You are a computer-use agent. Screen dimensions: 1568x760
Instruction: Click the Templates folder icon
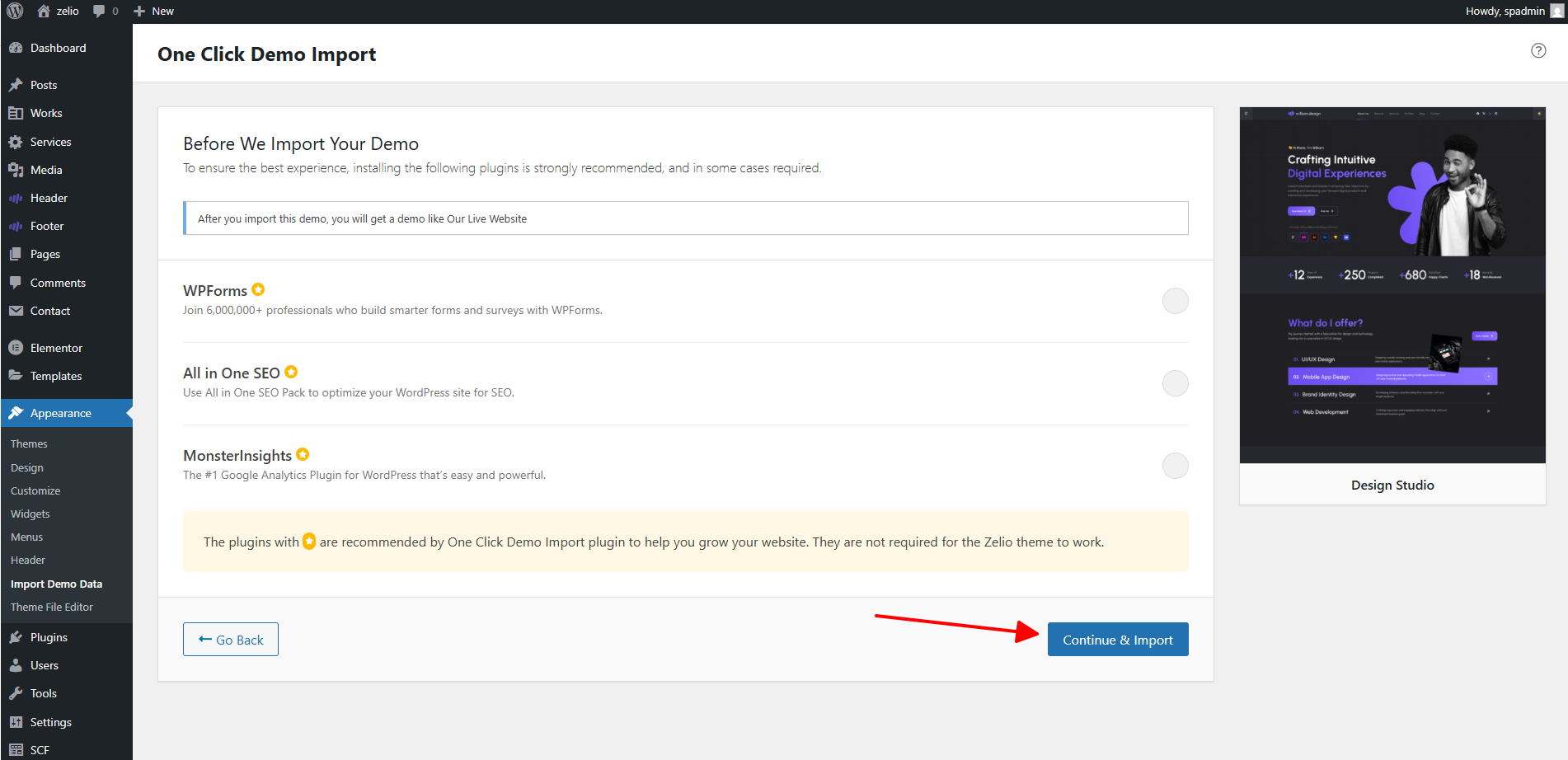(x=16, y=376)
